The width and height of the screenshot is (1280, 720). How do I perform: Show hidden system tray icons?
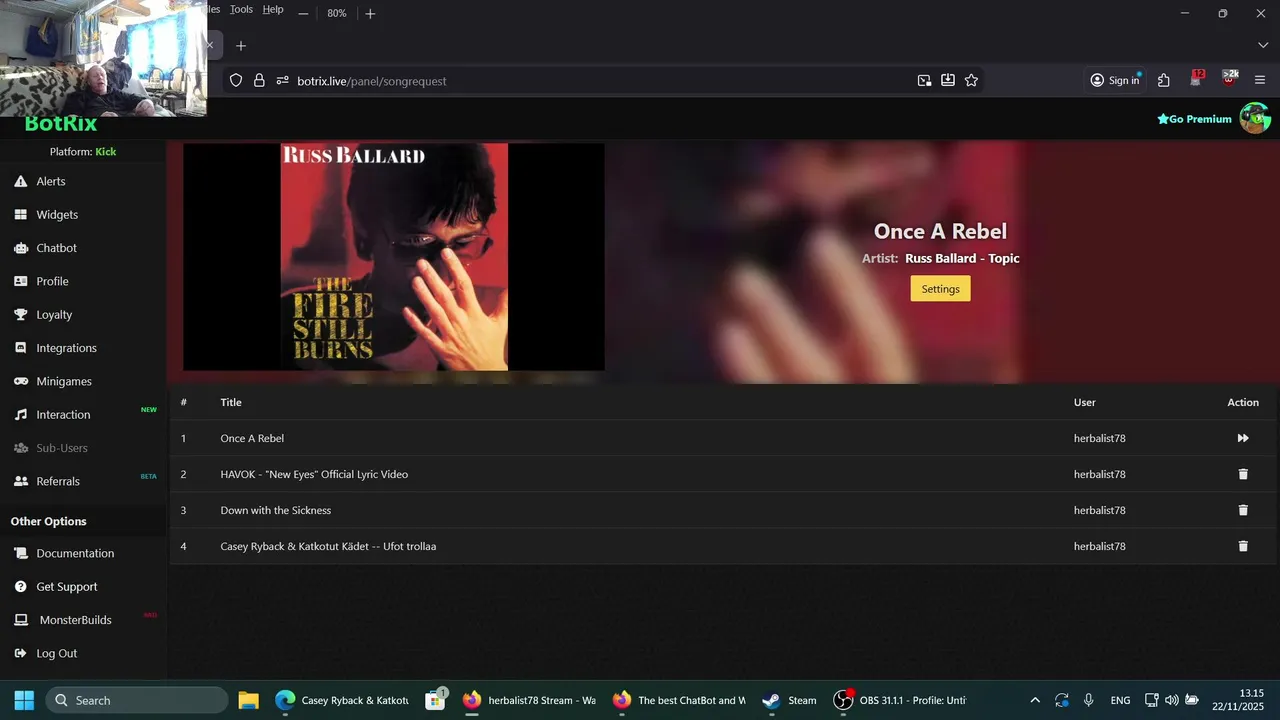click(x=1035, y=700)
